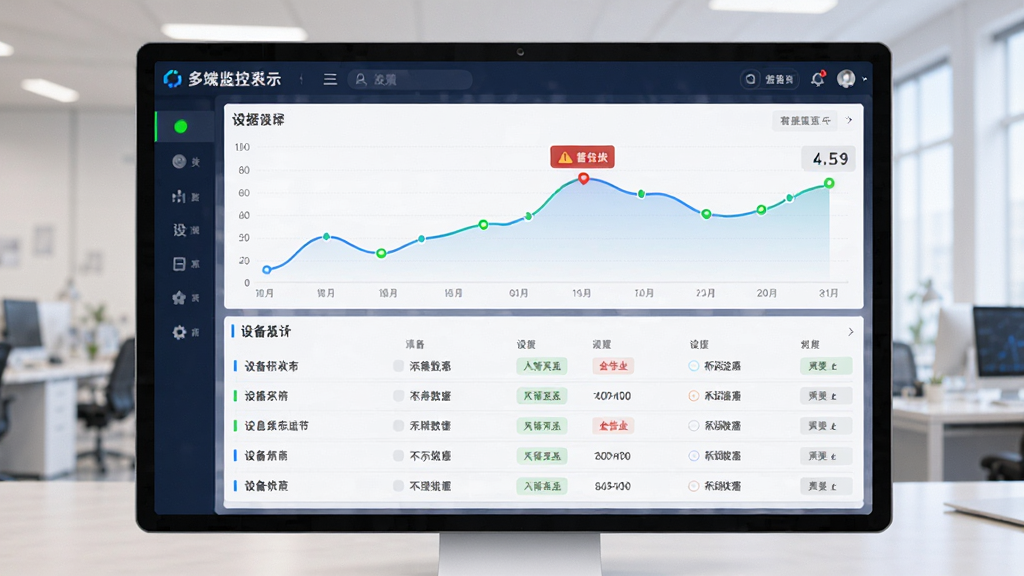Open the dropdown caret beside the avatar

865,79
